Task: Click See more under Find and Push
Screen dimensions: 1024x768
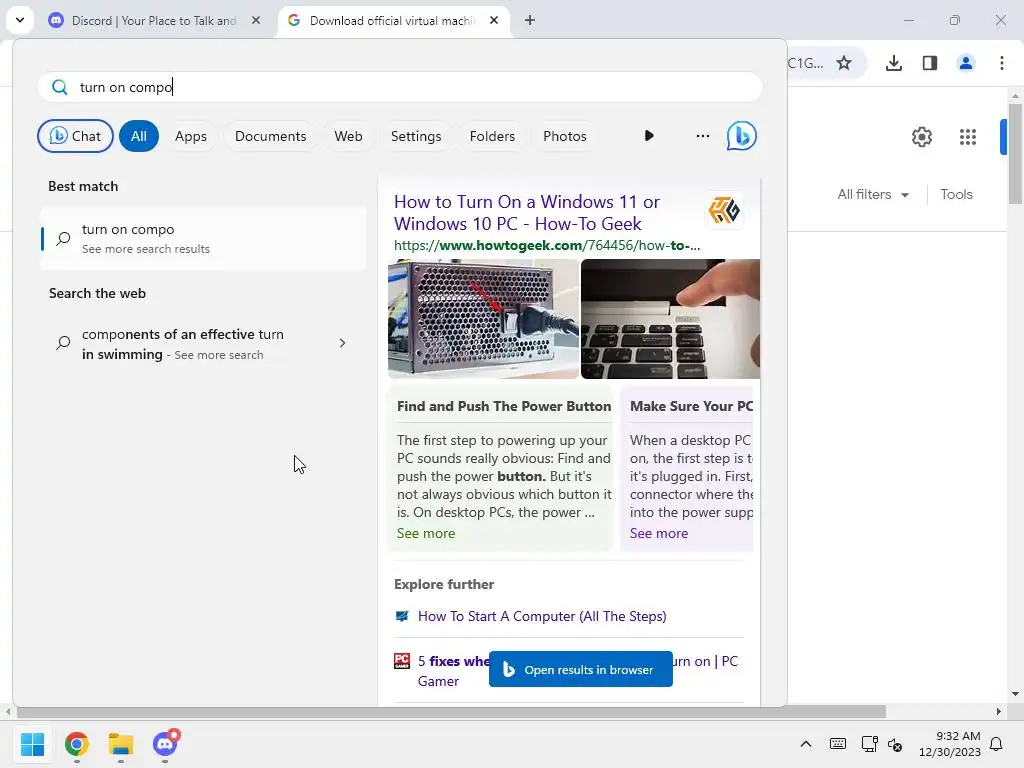Action: tap(426, 533)
